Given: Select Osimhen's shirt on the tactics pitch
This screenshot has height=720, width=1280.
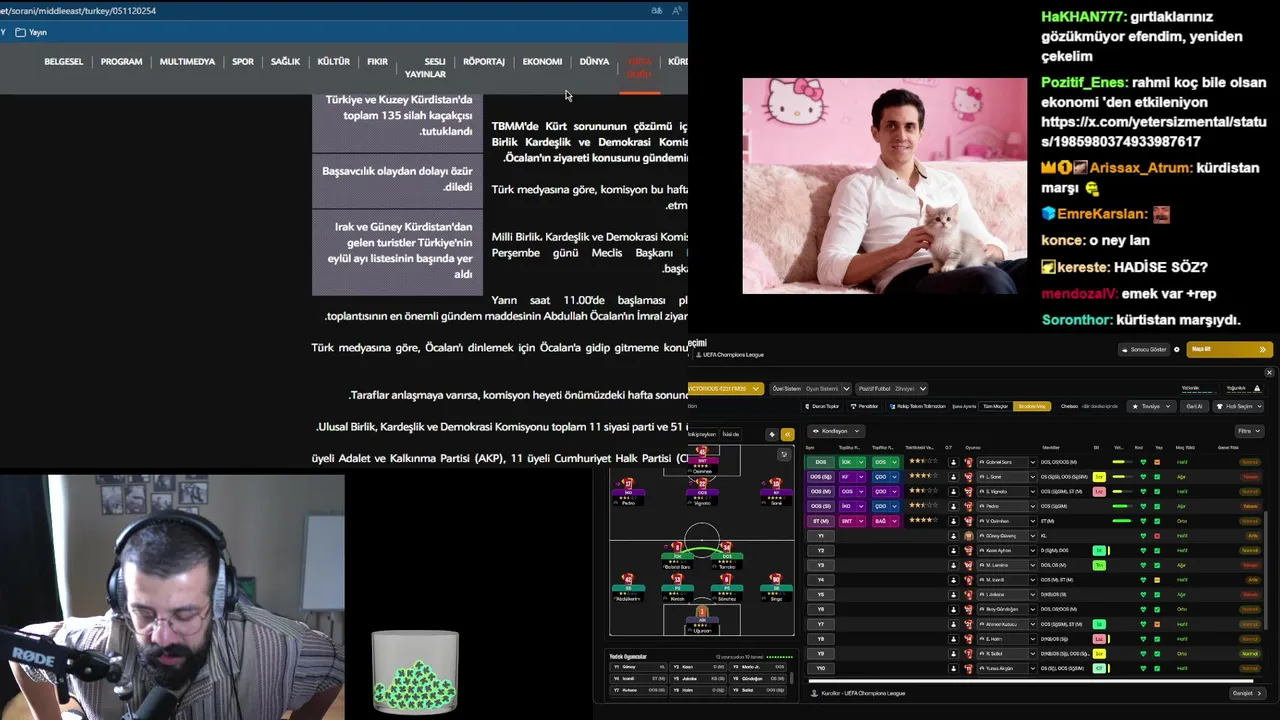Looking at the screenshot, I should (703, 452).
